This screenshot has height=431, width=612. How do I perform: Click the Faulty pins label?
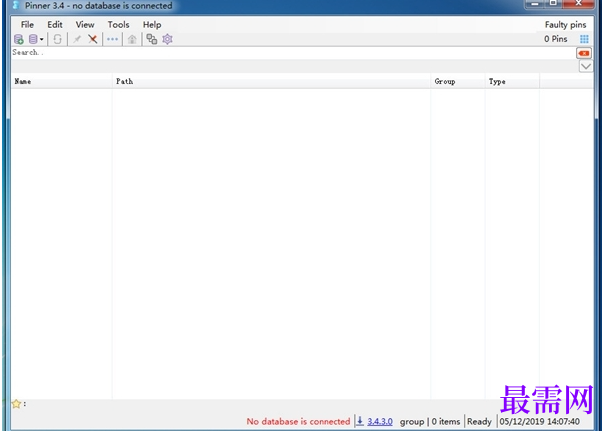[566, 25]
